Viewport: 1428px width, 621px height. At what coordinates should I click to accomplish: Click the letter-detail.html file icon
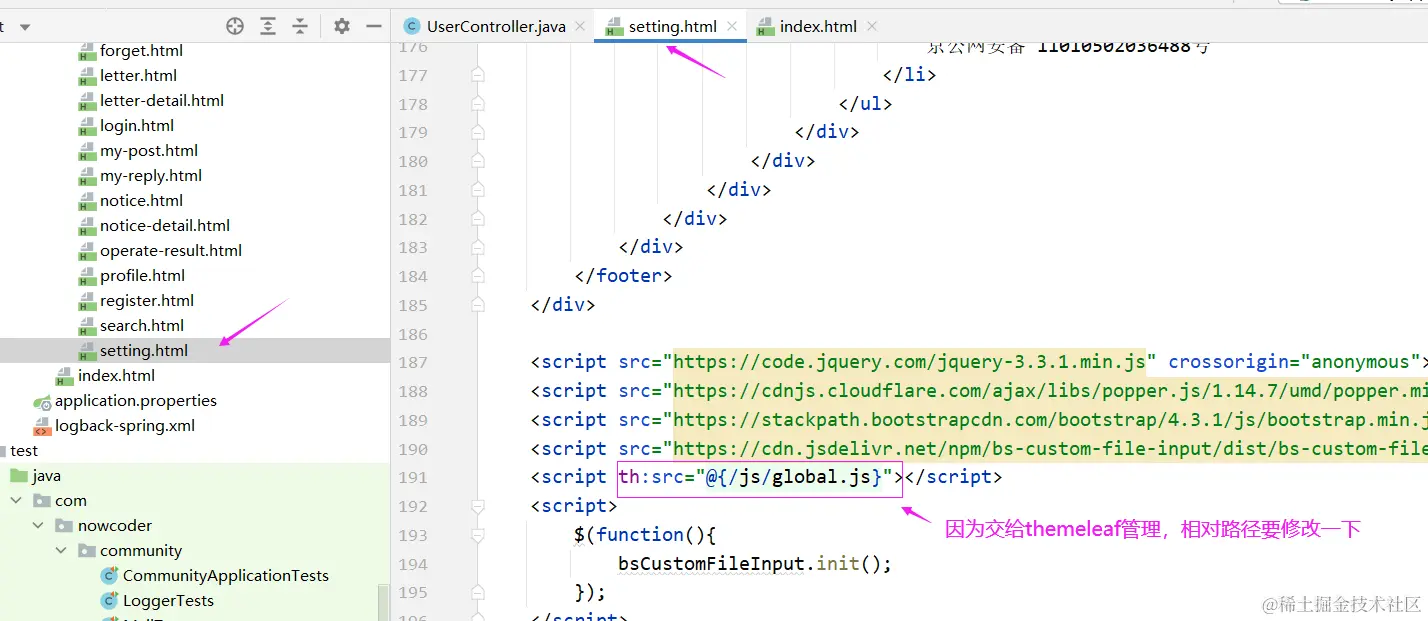(87, 101)
